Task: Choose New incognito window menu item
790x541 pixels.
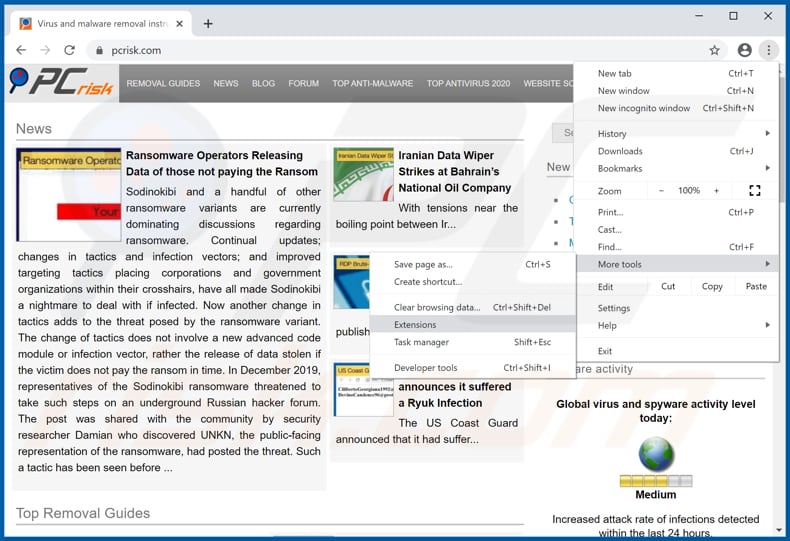Action: (x=644, y=108)
